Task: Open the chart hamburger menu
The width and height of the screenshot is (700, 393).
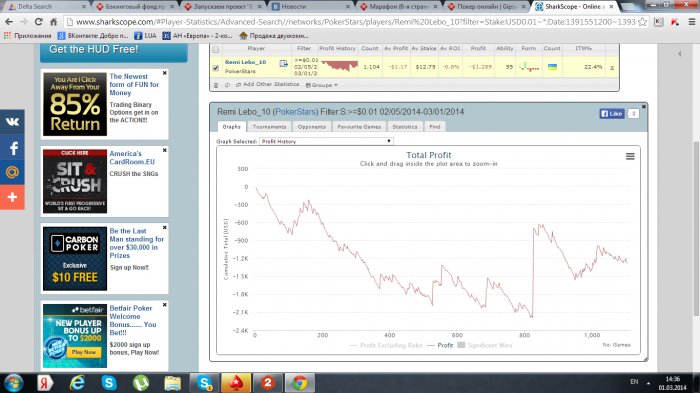Action: [x=630, y=156]
